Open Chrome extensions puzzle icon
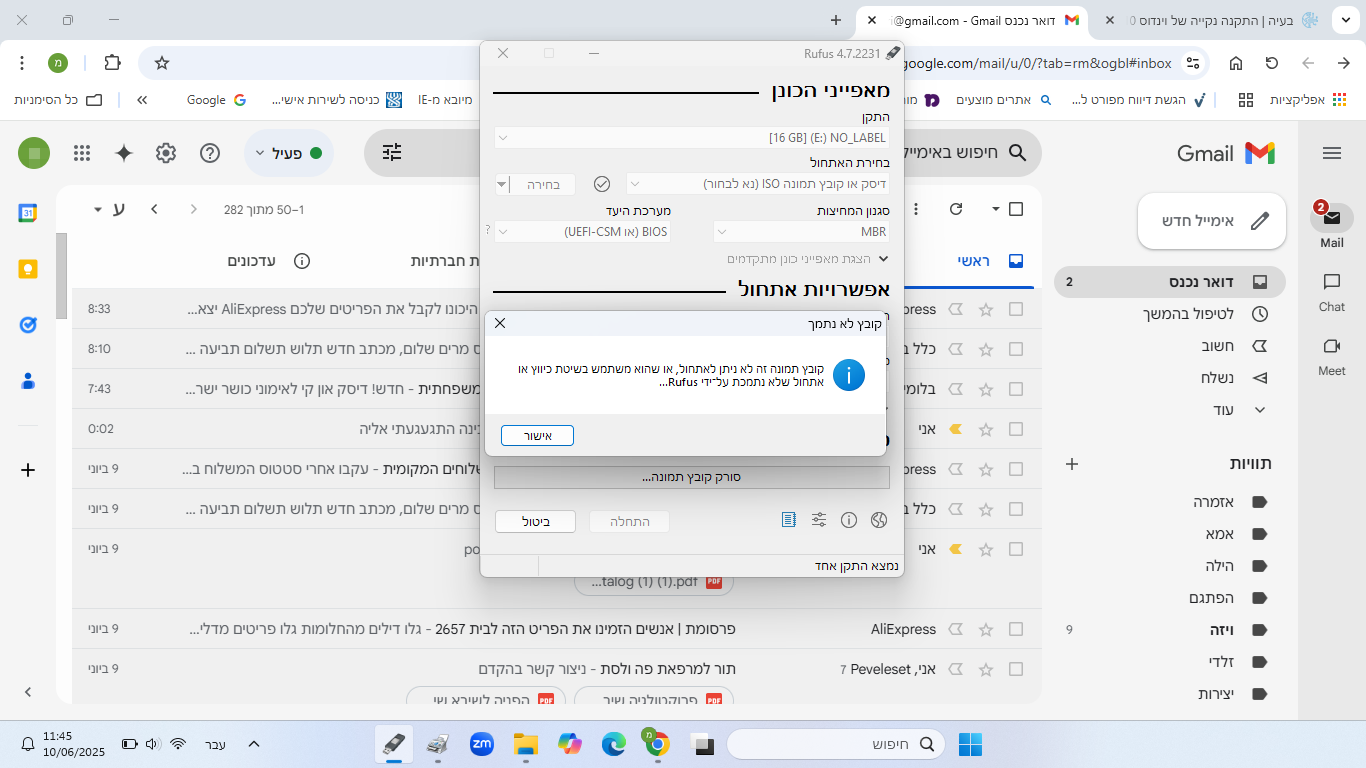The image size is (1366, 768). tap(112, 63)
